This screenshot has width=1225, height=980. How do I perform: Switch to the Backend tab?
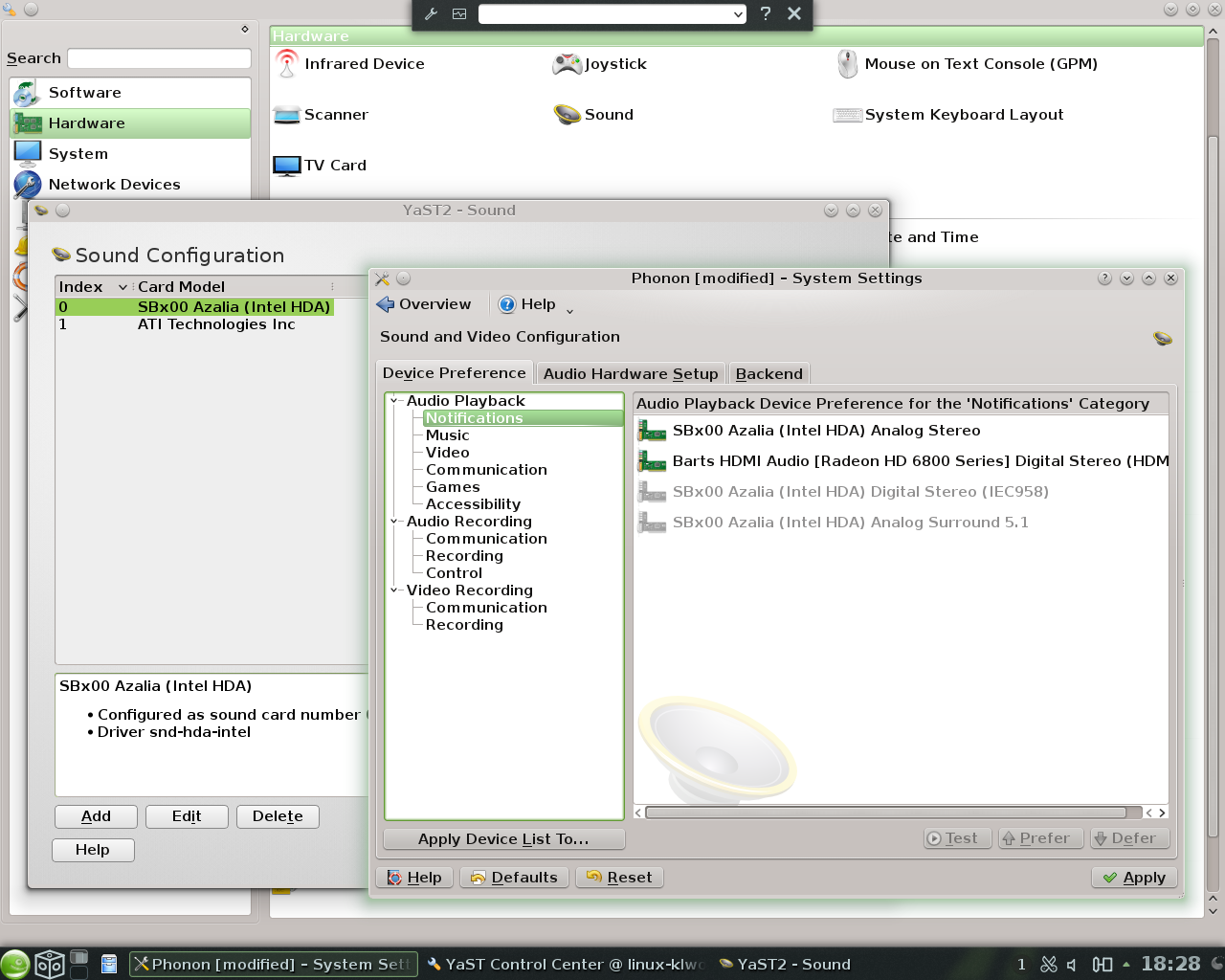pyautogui.click(x=768, y=374)
